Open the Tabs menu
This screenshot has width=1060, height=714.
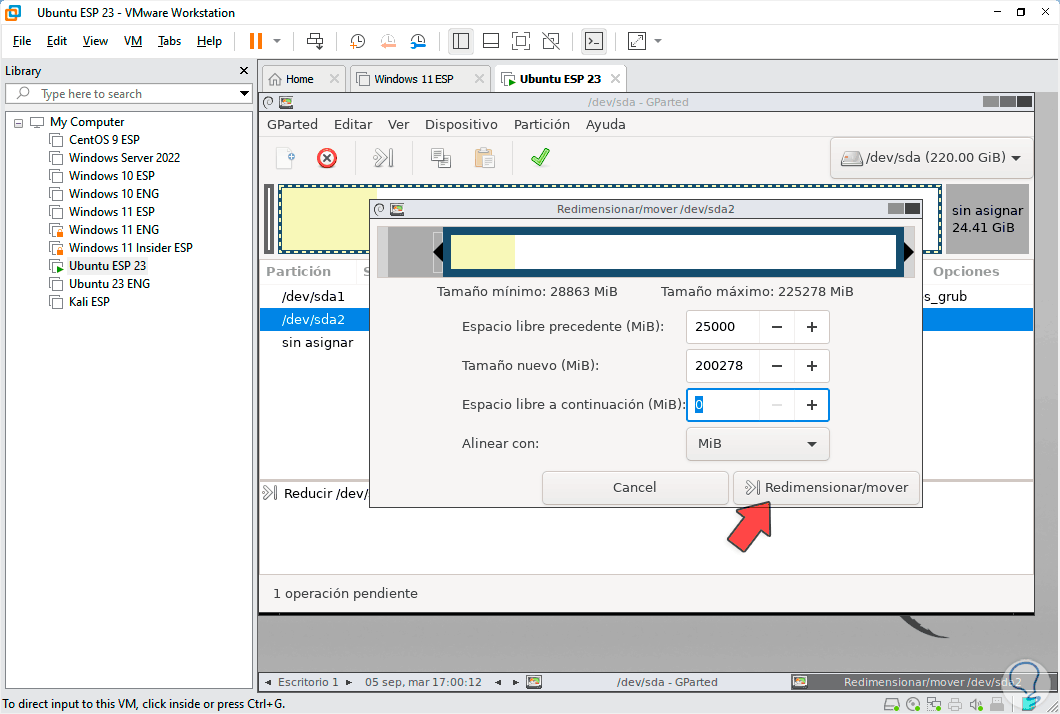pyautogui.click(x=169, y=41)
